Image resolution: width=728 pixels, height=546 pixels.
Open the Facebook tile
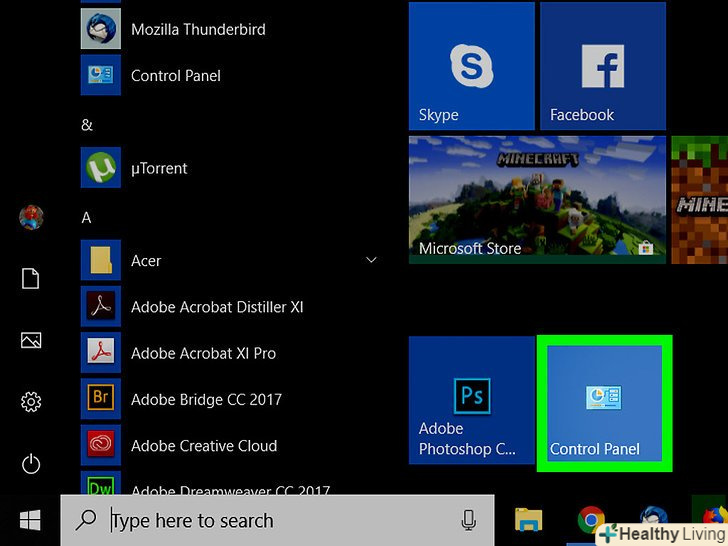pyautogui.click(x=603, y=66)
